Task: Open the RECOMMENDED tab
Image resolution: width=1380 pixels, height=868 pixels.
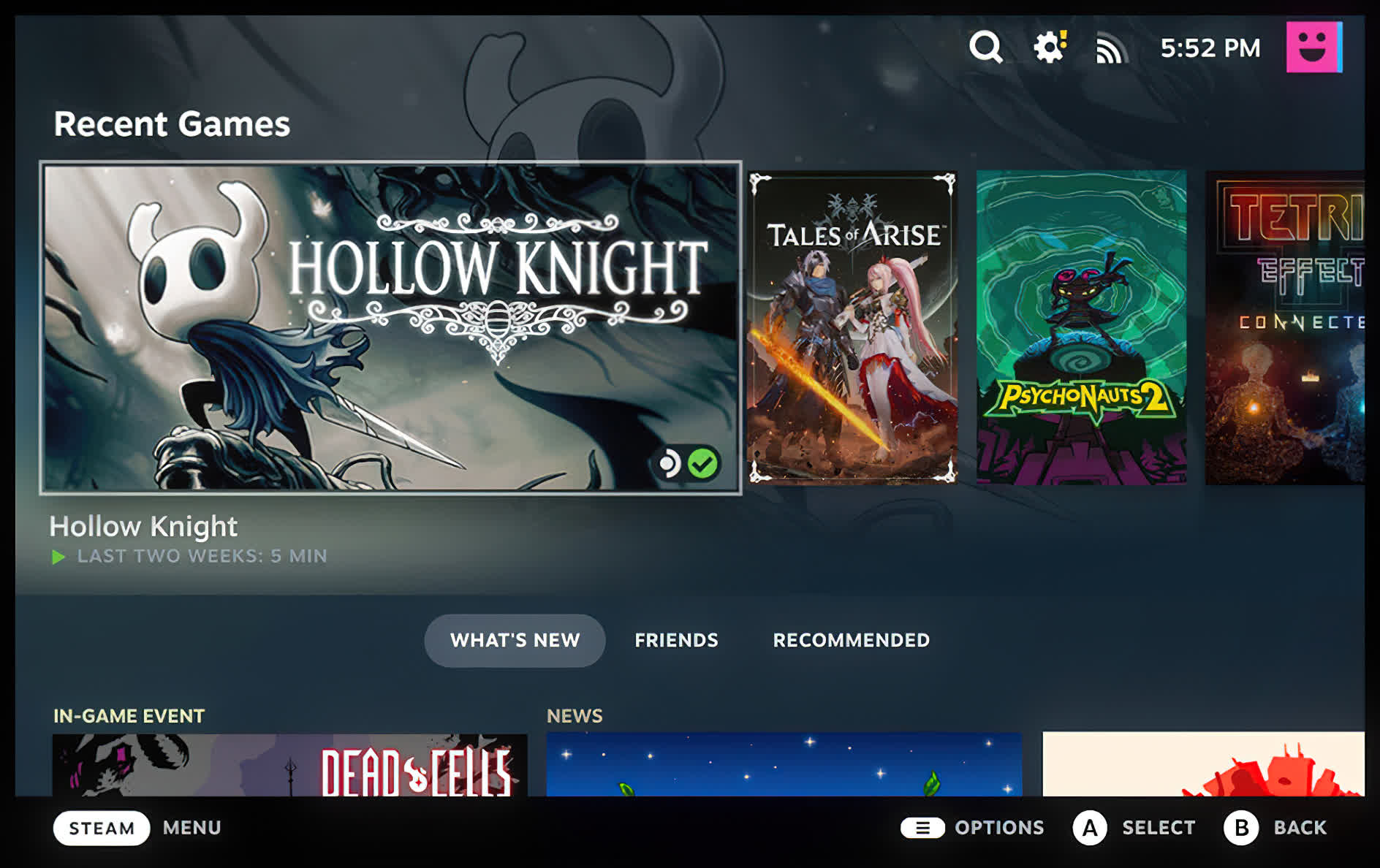Action: [x=852, y=640]
